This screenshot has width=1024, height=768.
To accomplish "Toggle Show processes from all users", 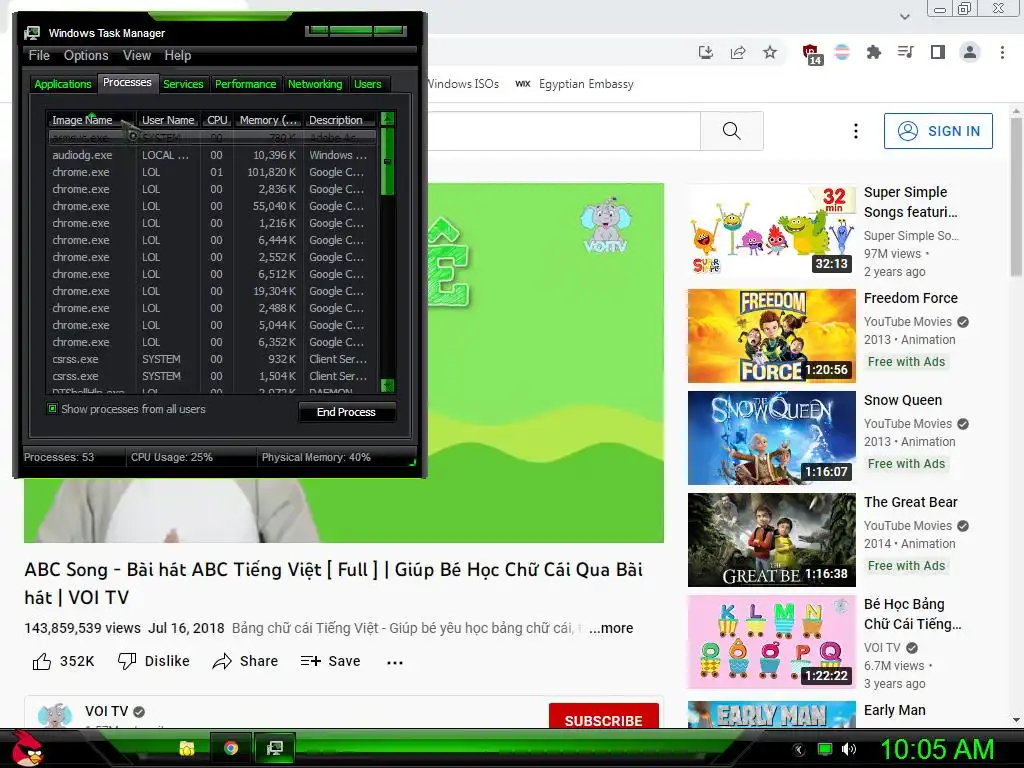I will (52, 409).
